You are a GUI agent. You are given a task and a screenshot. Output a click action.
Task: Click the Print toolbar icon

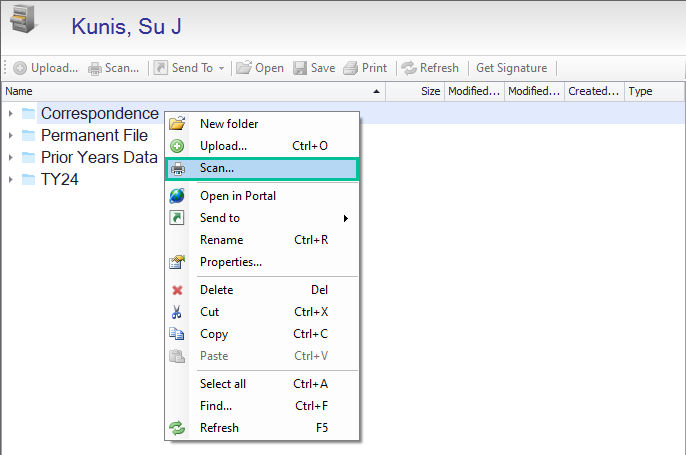tap(351, 68)
